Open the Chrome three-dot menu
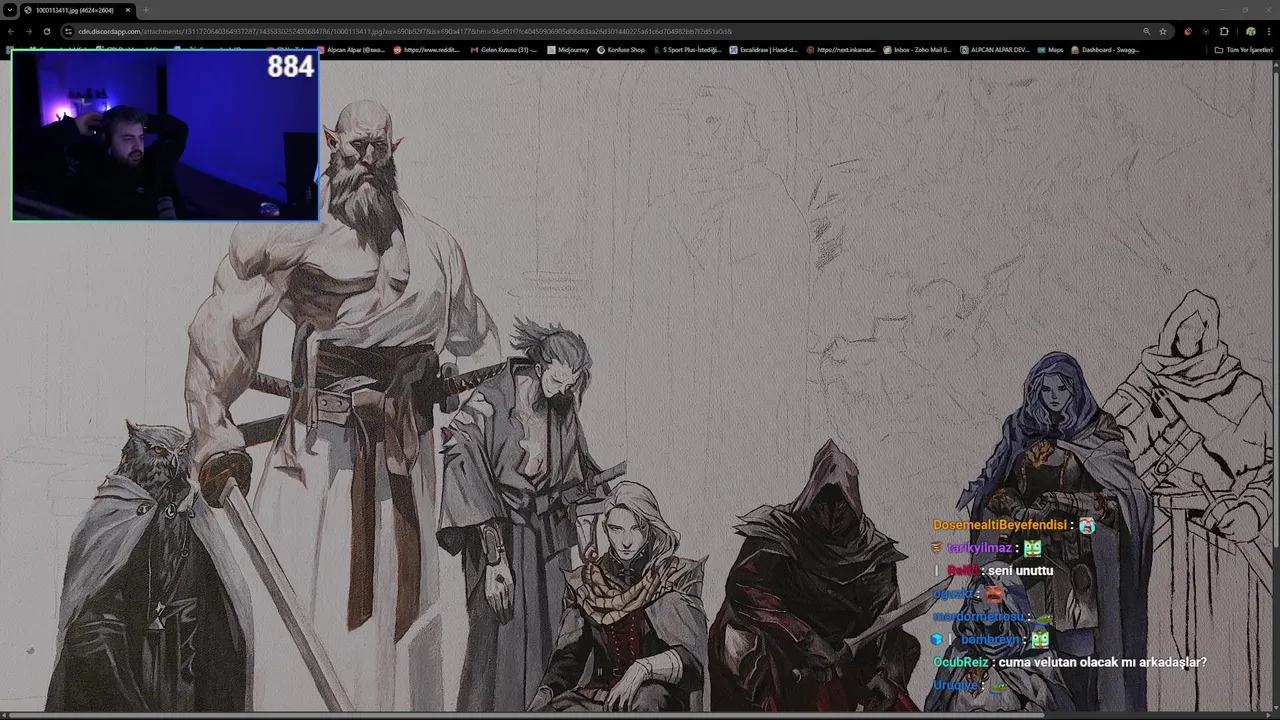This screenshot has width=1280, height=720. pos(1268,31)
